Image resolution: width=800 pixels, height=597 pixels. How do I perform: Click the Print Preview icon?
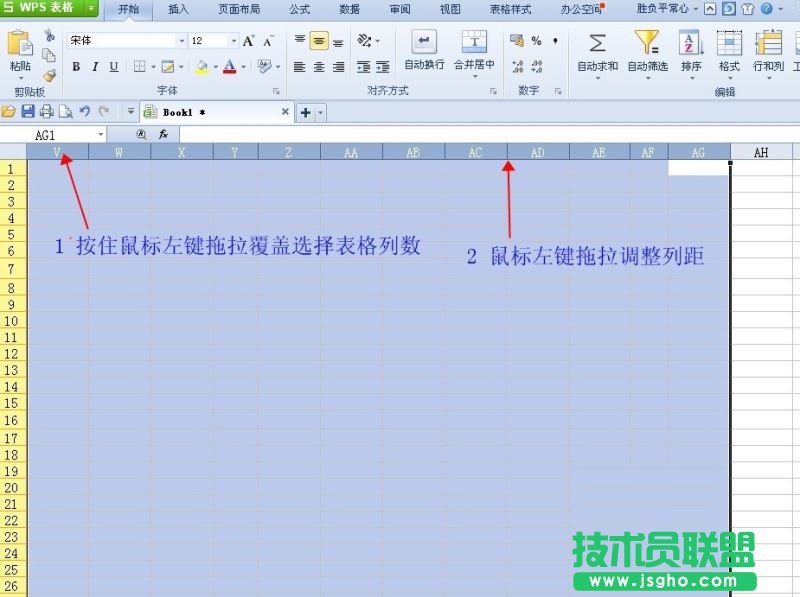pyautogui.click(x=66, y=111)
